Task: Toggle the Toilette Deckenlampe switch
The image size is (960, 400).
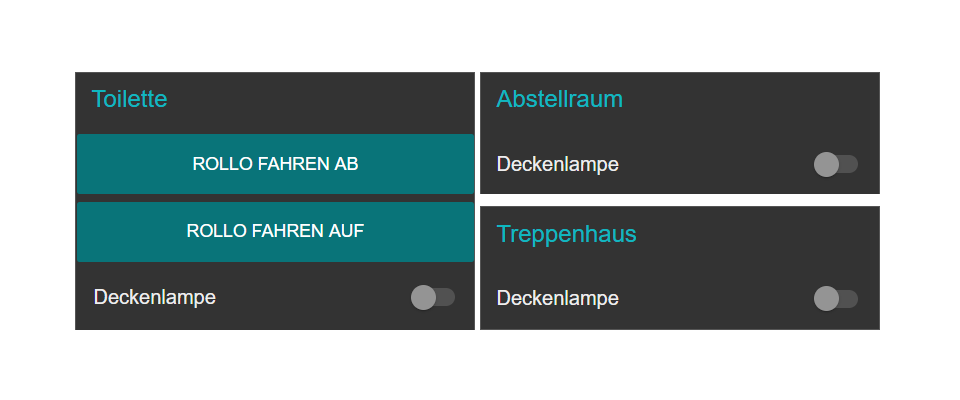Action: (x=433, y=297)
